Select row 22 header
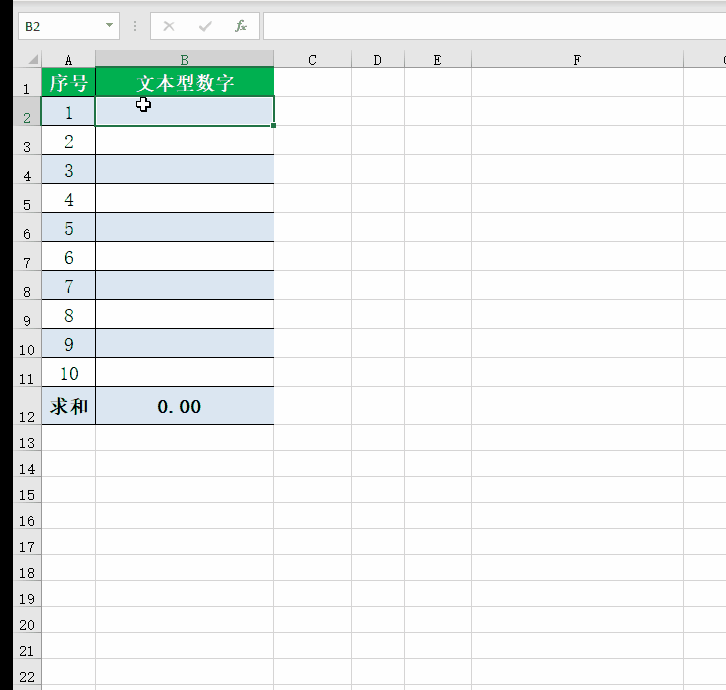 [27, 672]
